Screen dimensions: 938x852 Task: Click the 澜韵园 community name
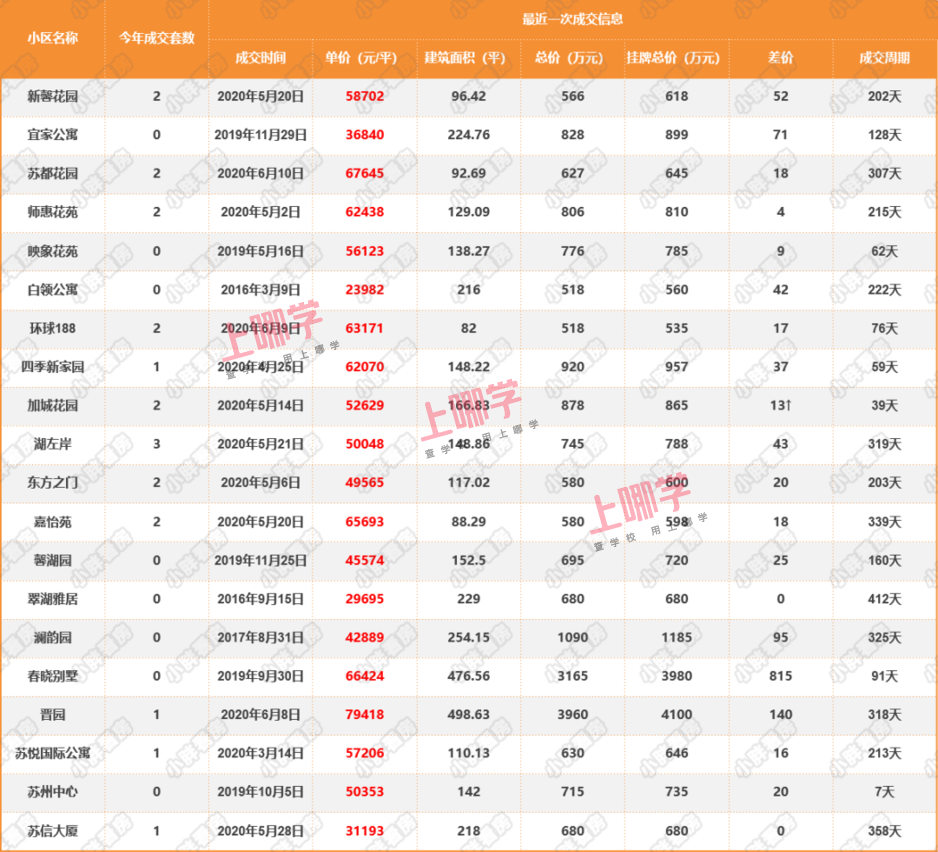pos(53,638)
